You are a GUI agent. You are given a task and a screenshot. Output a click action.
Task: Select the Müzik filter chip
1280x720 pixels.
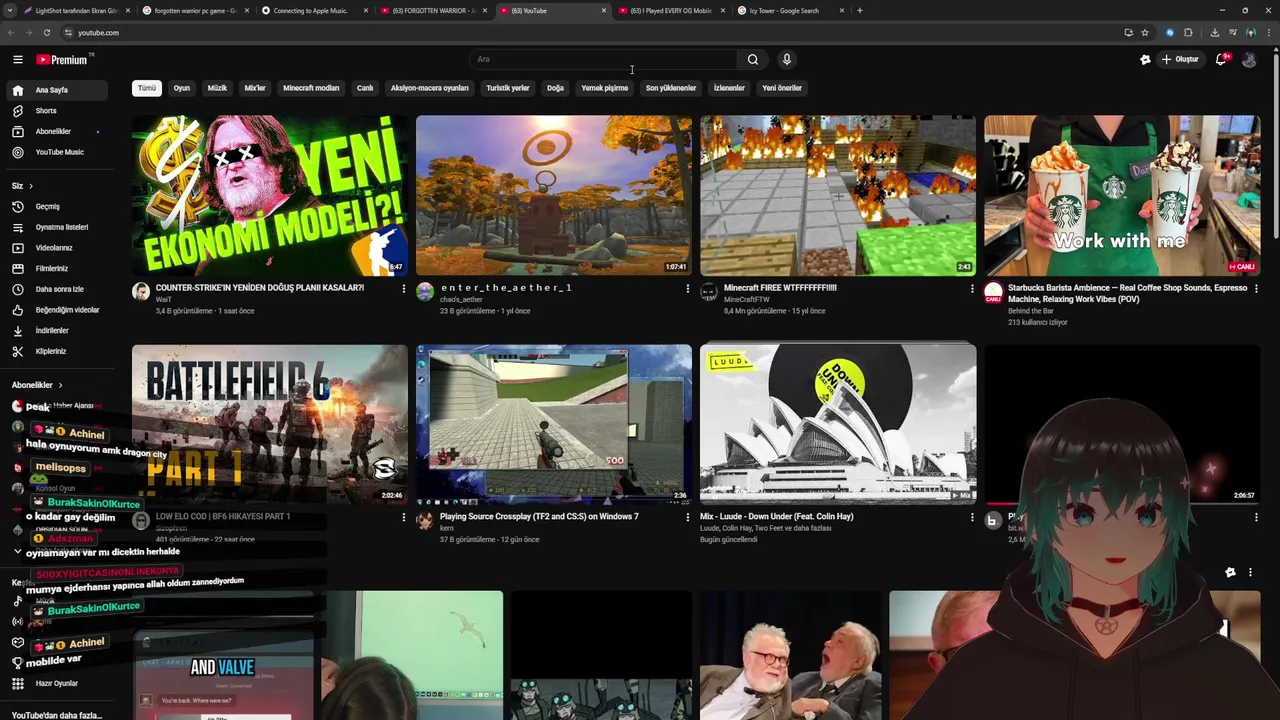click(217, 88)
